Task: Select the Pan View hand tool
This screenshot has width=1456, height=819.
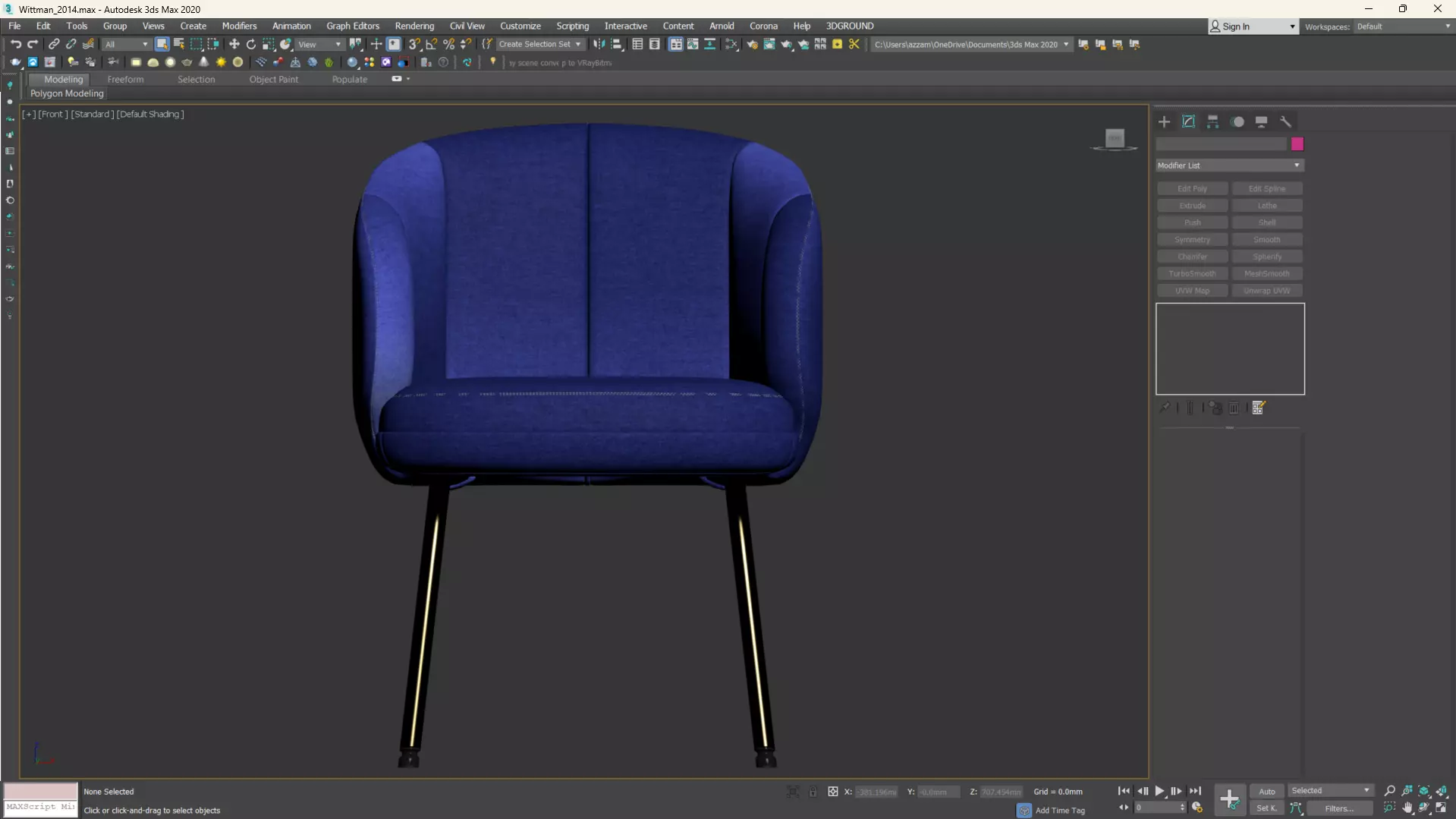Action: 1407,808
